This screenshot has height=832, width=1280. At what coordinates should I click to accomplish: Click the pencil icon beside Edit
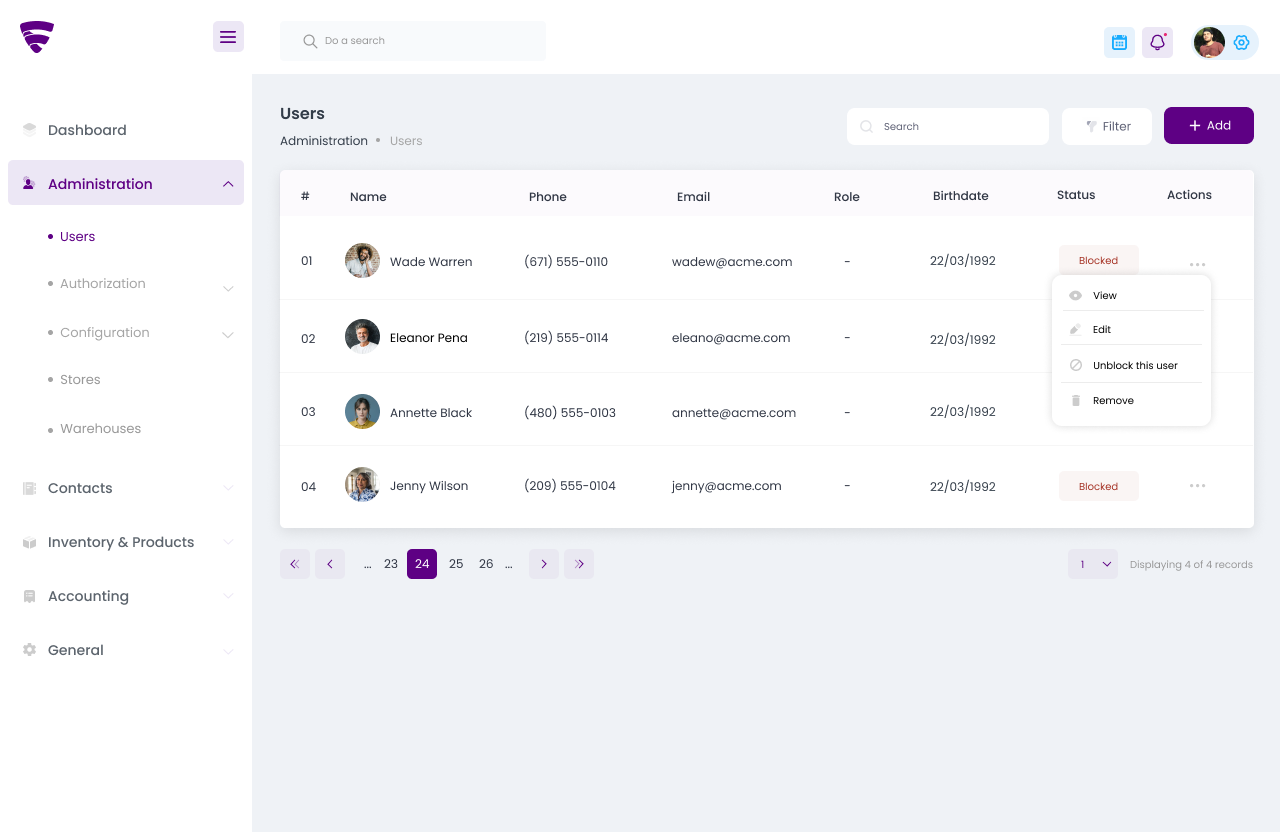click(x=1076, y=330)
